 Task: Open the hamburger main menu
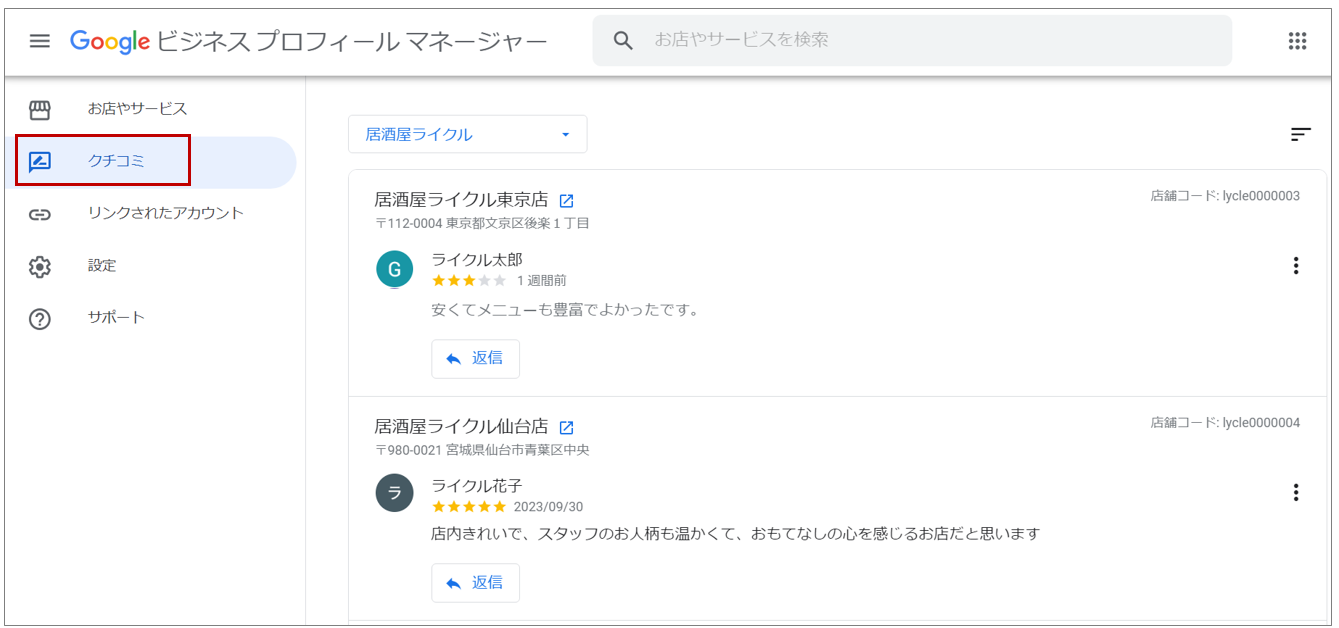[39, 41]
